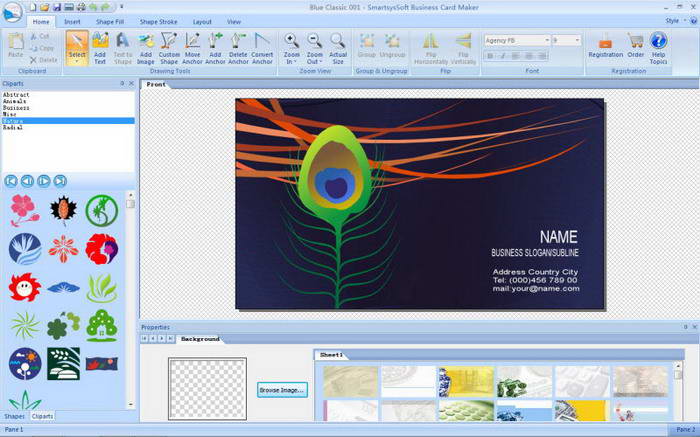Screen dimensions: 700x437
Task: Click the transparent background preview box
Action: click(x=208, y=389)
